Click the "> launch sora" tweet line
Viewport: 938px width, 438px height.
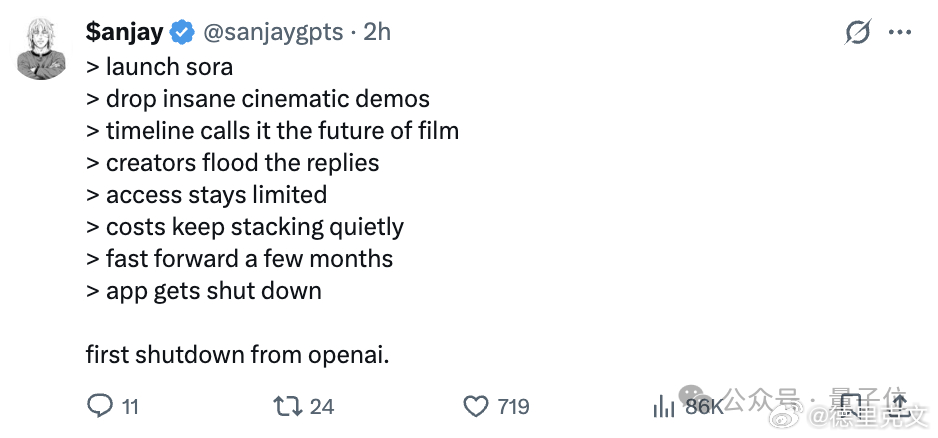(x=159, y=67)
